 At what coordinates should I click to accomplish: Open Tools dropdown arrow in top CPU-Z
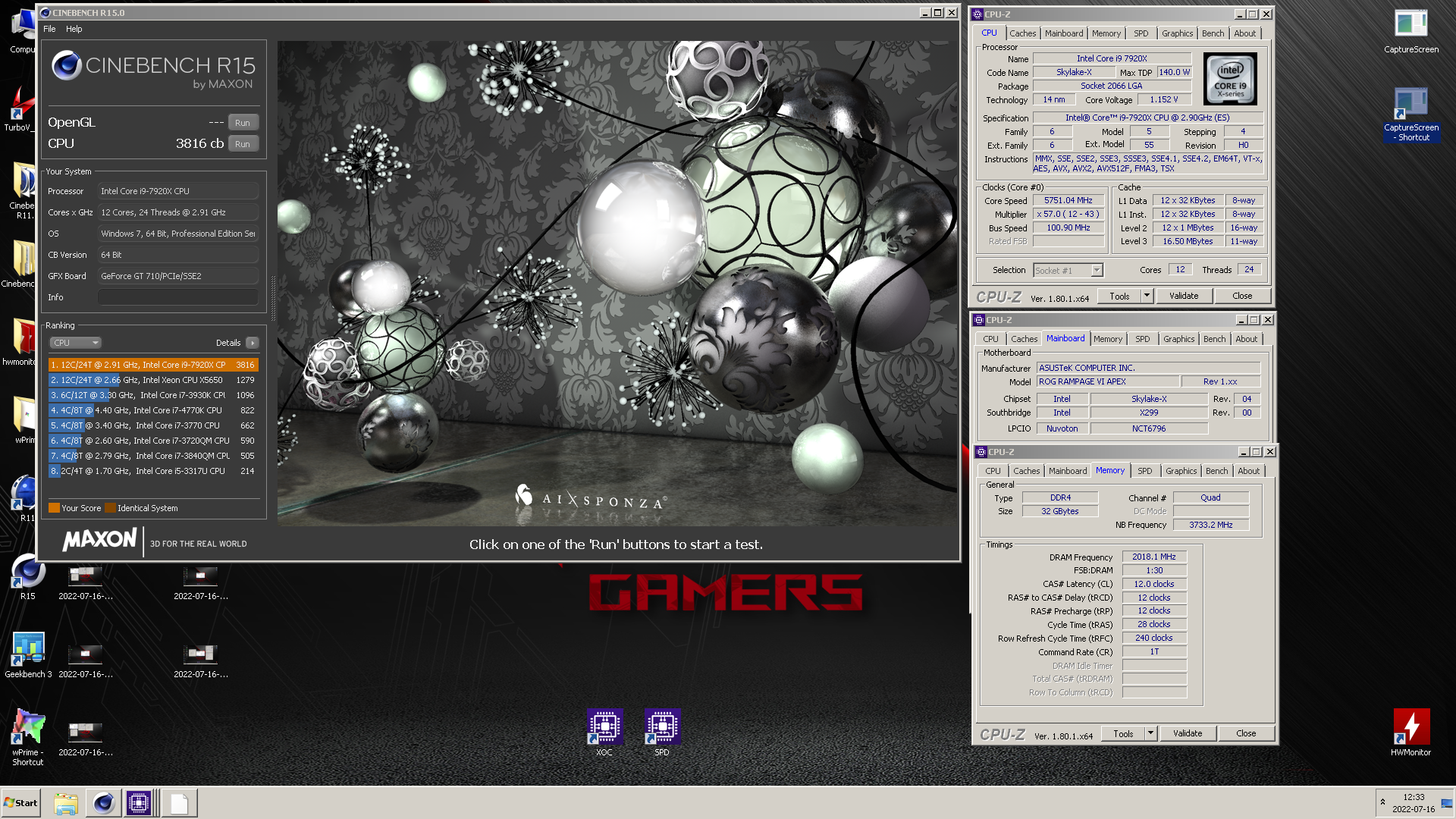point(1147,296)
